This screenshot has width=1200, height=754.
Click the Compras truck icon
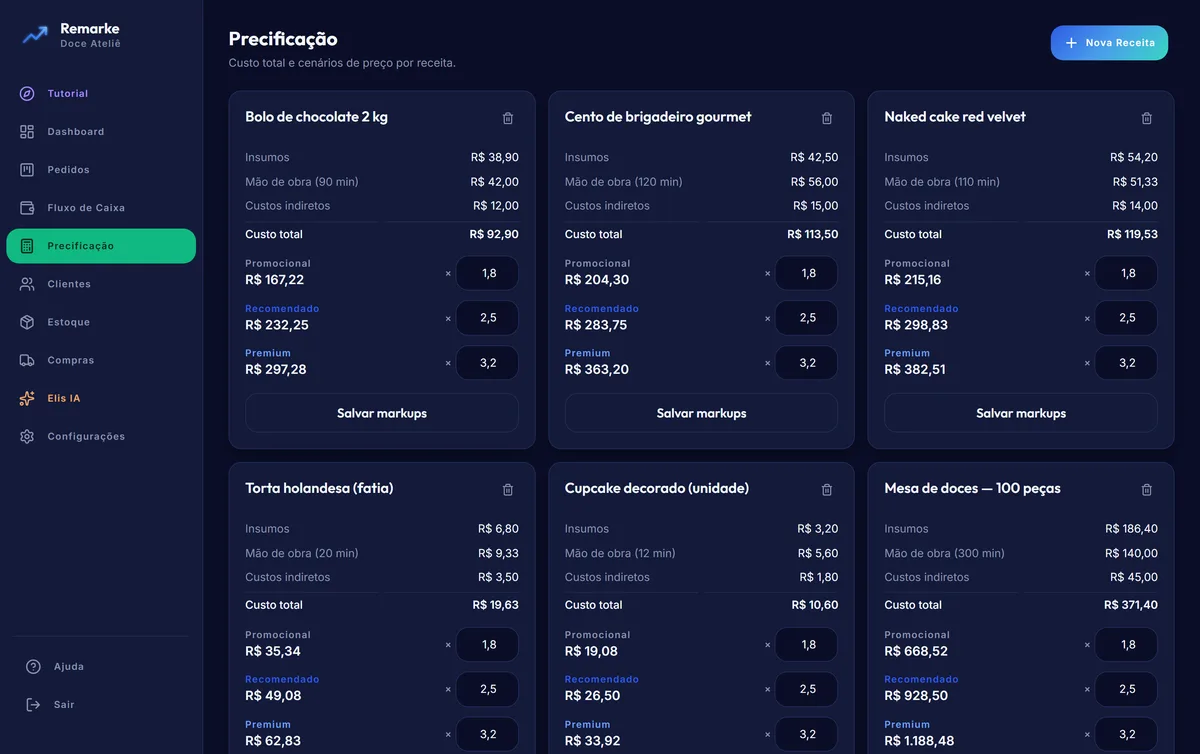pos(27,360)
